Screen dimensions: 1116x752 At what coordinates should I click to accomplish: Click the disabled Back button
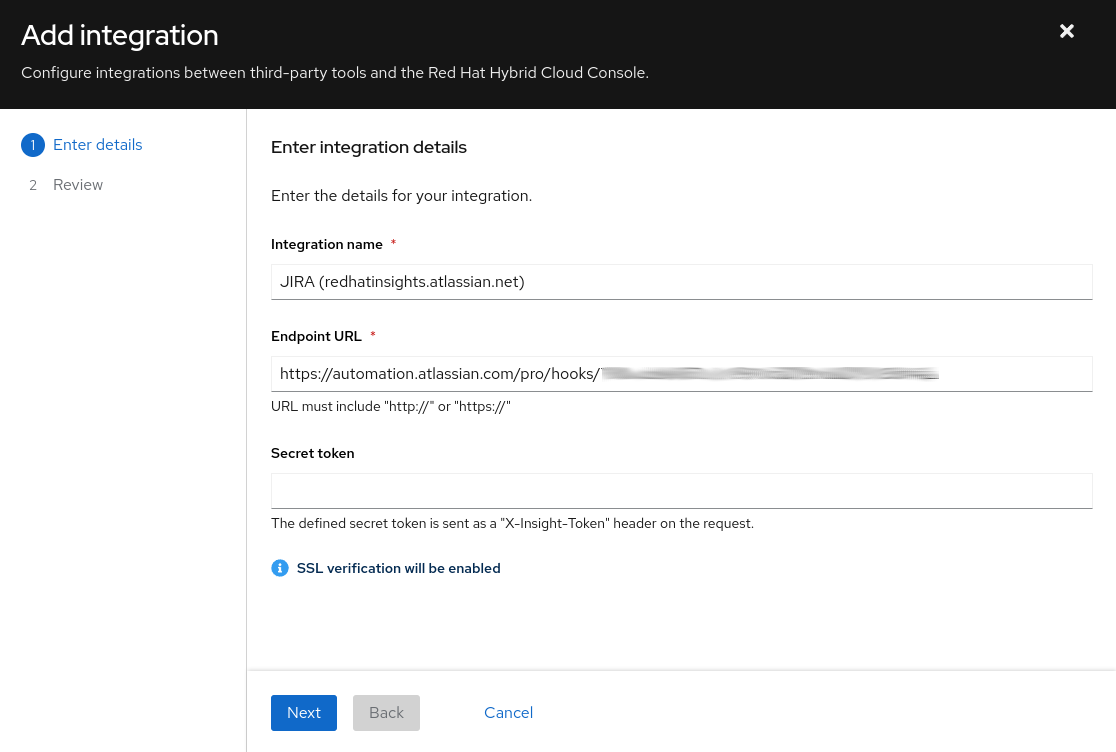[x=386, y=713]
